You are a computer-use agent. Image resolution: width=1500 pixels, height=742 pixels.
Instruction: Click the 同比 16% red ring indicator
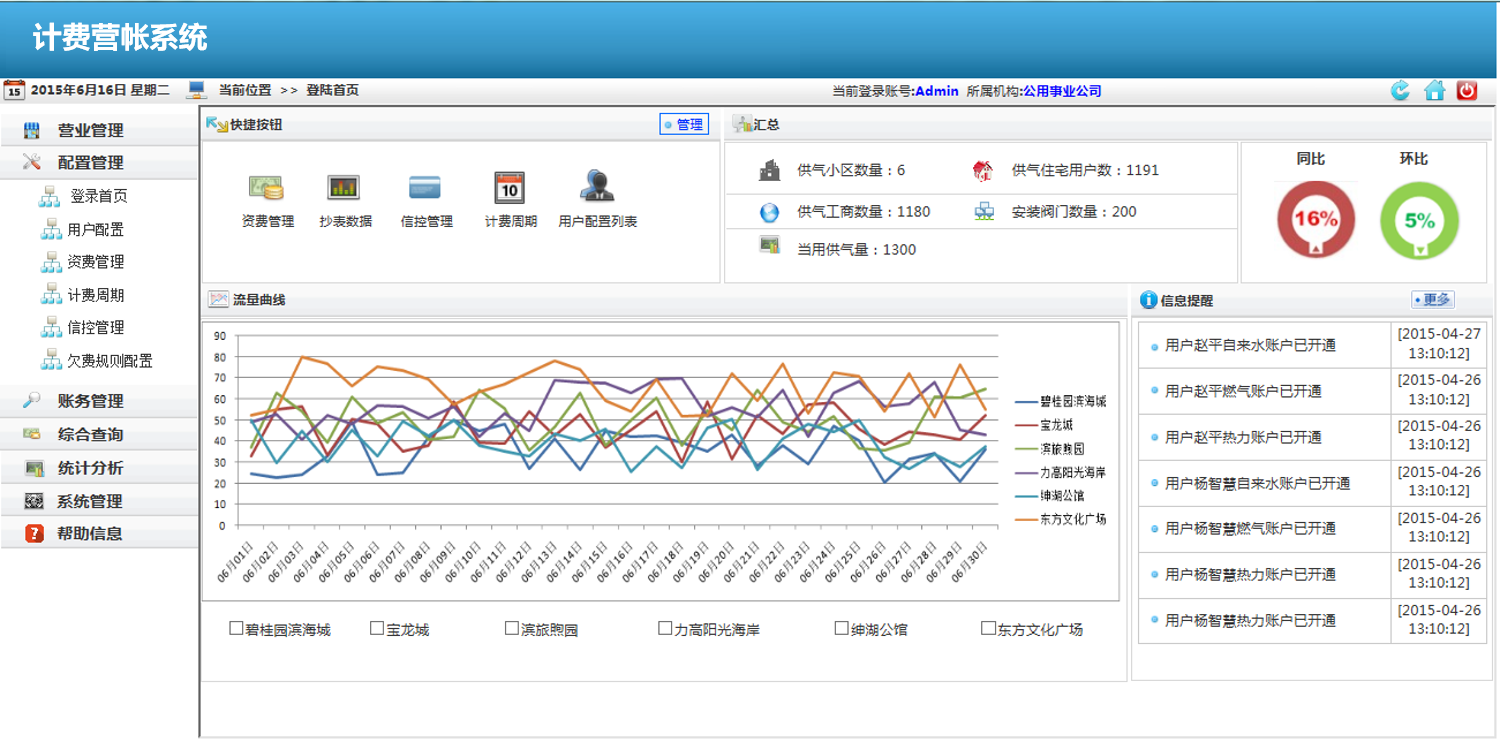(1316, 221)
